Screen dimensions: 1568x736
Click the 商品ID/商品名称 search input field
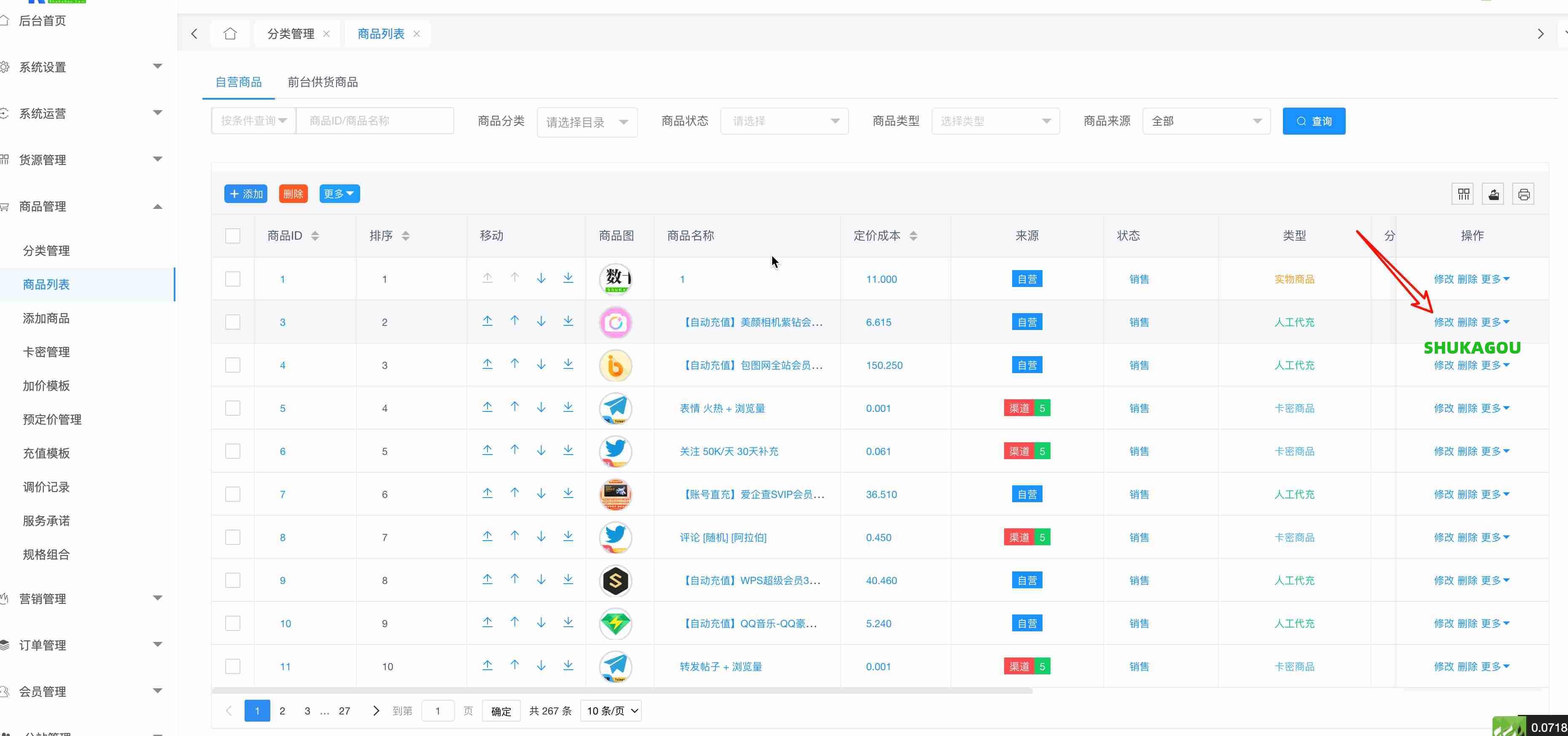(375, 121)
